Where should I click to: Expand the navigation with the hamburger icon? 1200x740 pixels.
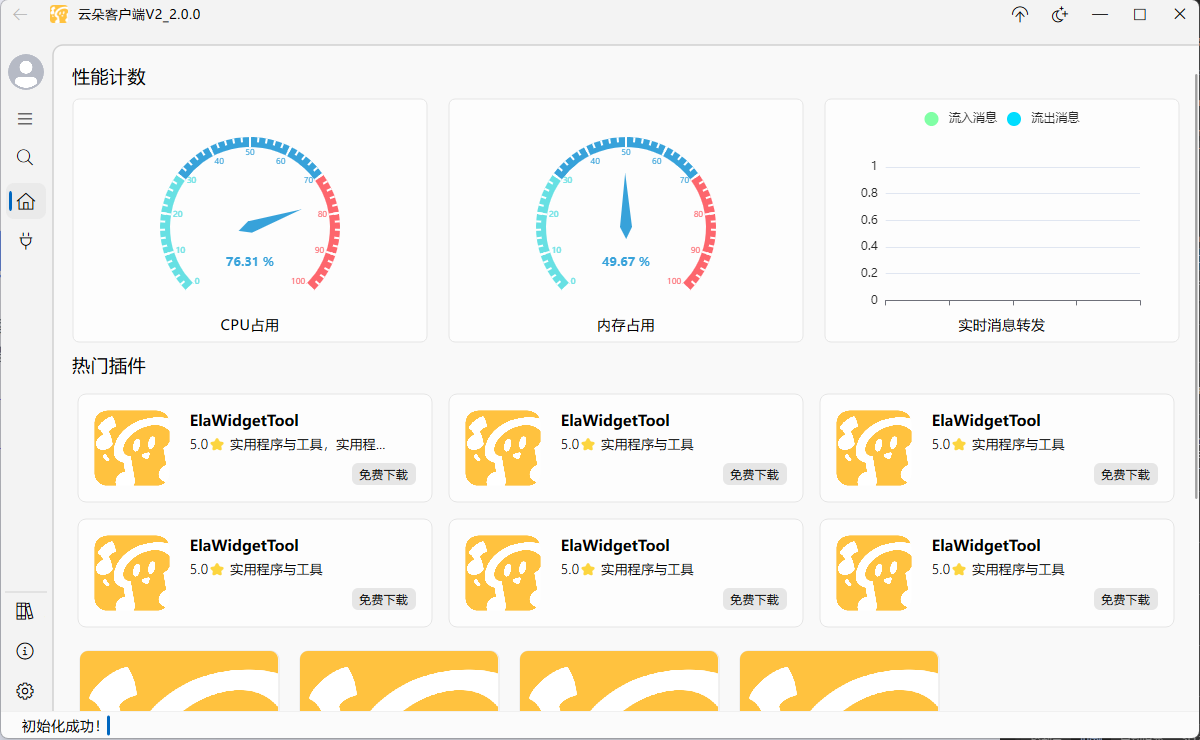[26, 119]
